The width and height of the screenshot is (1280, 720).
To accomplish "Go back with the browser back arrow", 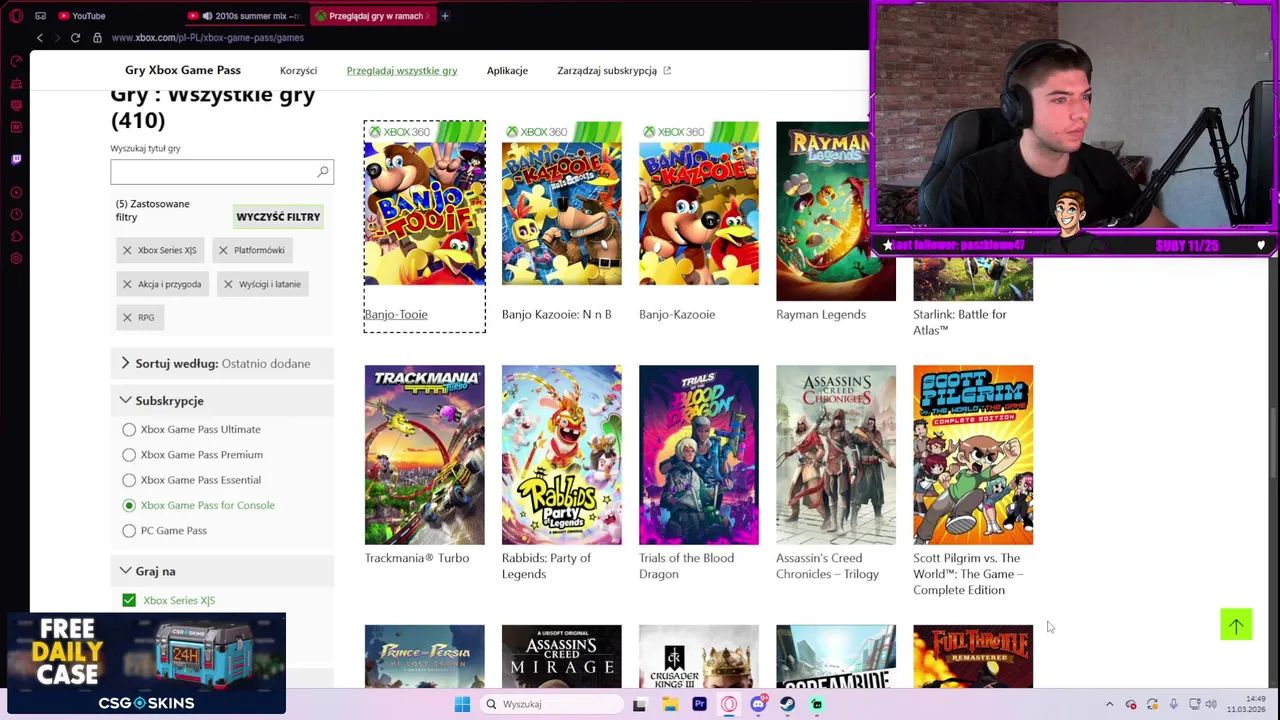I will (x=40, y=38).
